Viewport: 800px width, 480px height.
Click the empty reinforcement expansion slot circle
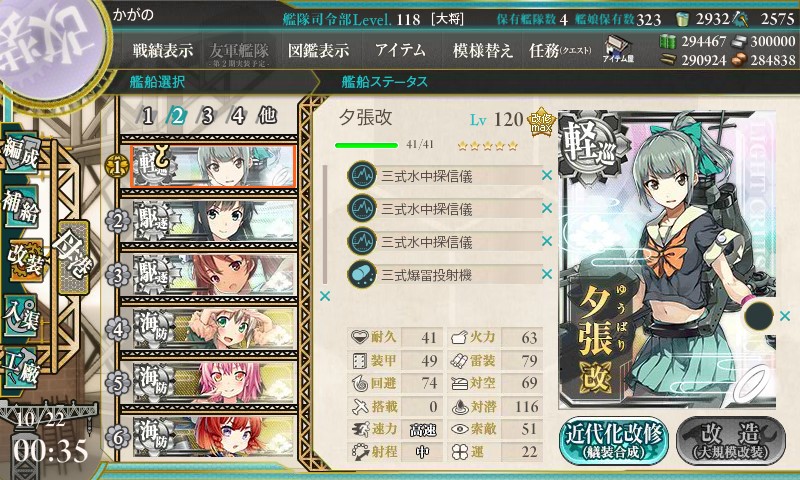coord(759,316)
